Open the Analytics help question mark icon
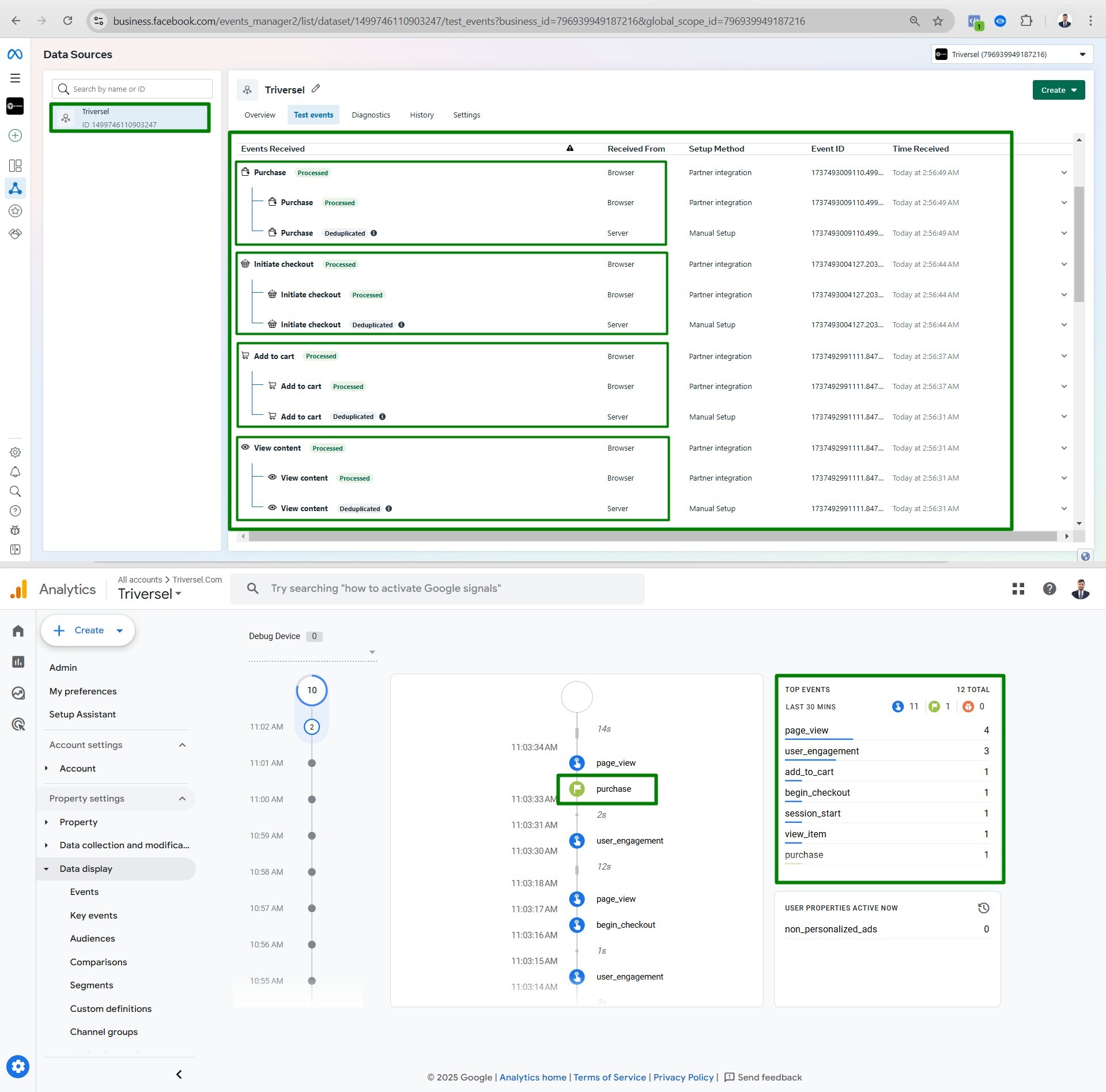Screen dimensions: 1106x1092 (x=1050, y=588)
